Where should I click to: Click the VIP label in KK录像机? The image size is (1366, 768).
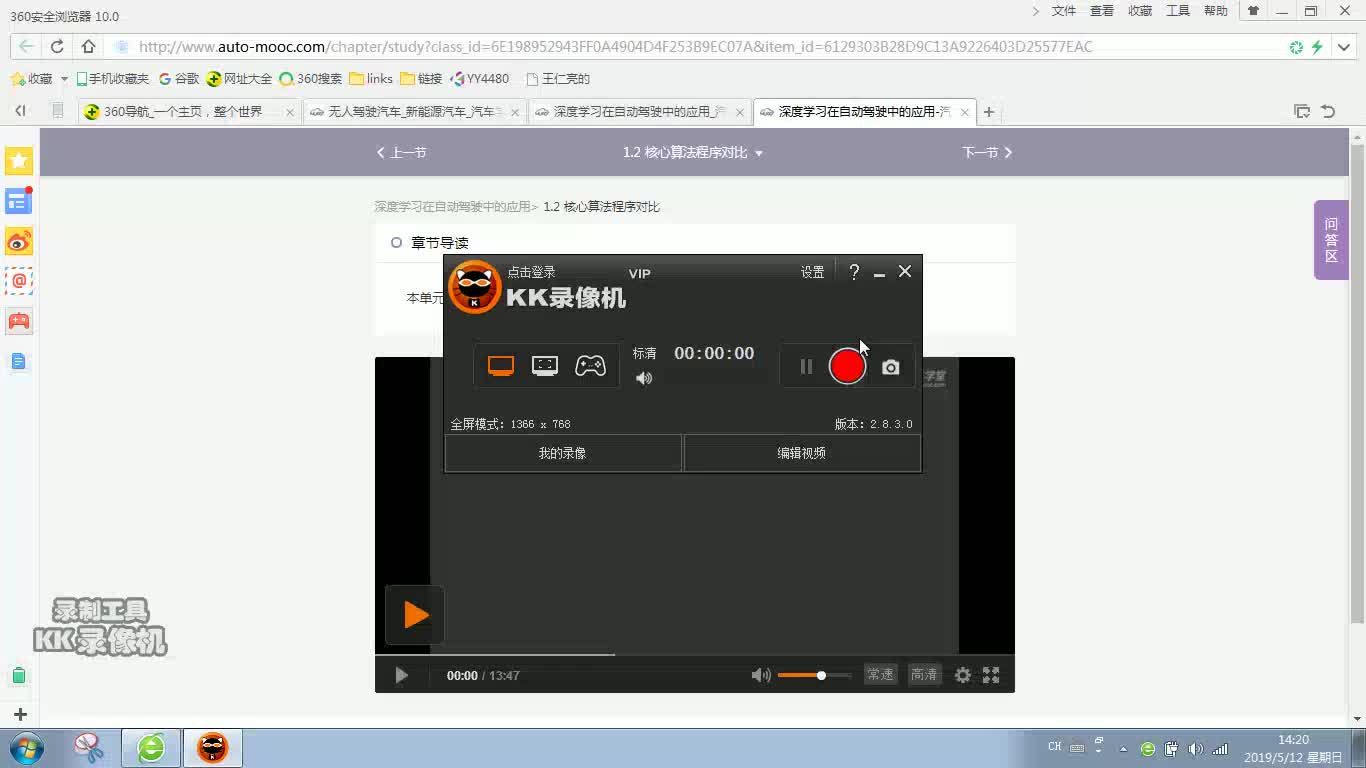639,273
